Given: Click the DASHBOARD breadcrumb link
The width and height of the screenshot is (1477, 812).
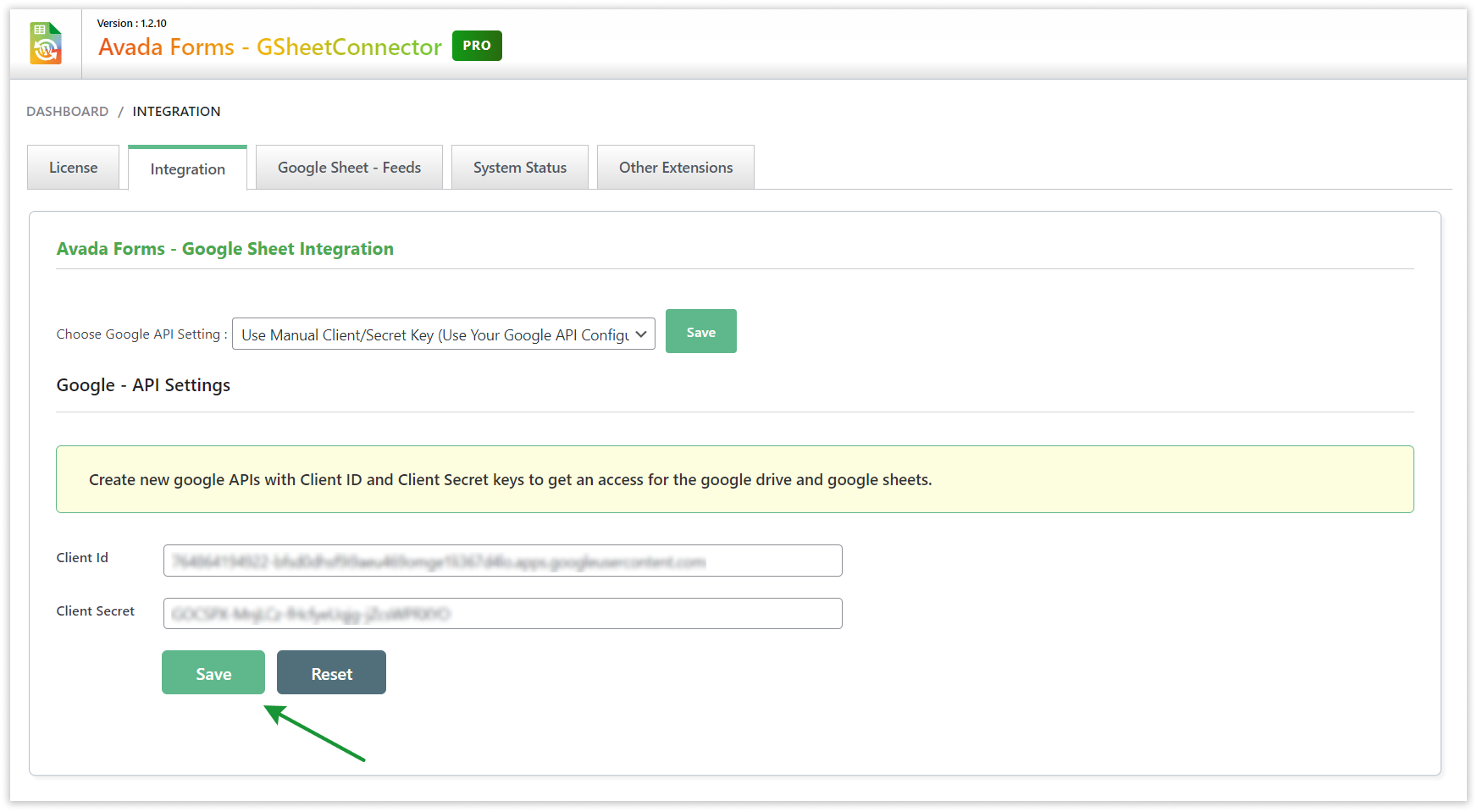Looking at the screenshot, I should coord(67,111).
